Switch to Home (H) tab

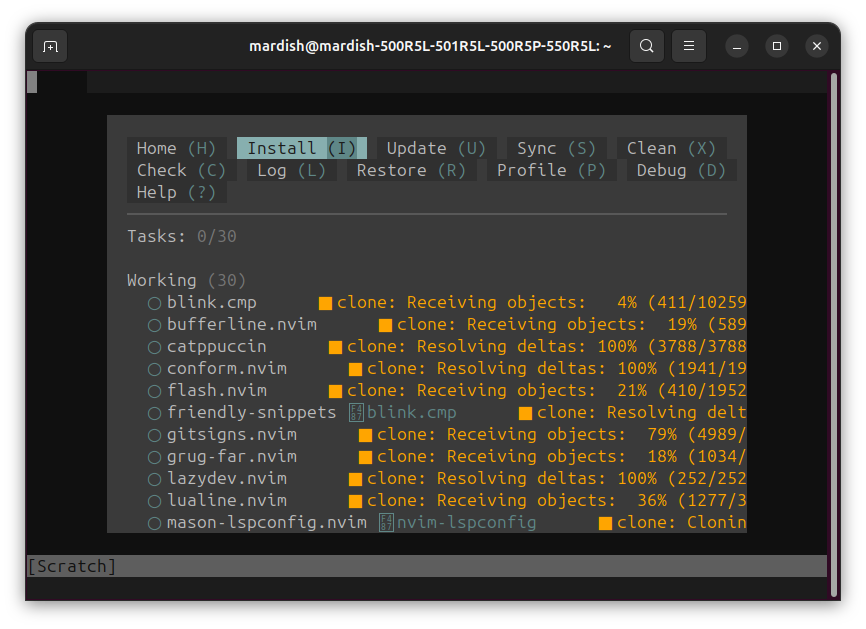[177, 149]
